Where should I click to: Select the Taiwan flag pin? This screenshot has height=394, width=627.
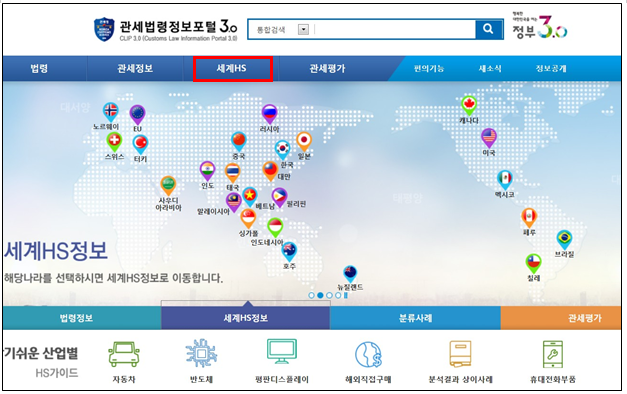270,171
